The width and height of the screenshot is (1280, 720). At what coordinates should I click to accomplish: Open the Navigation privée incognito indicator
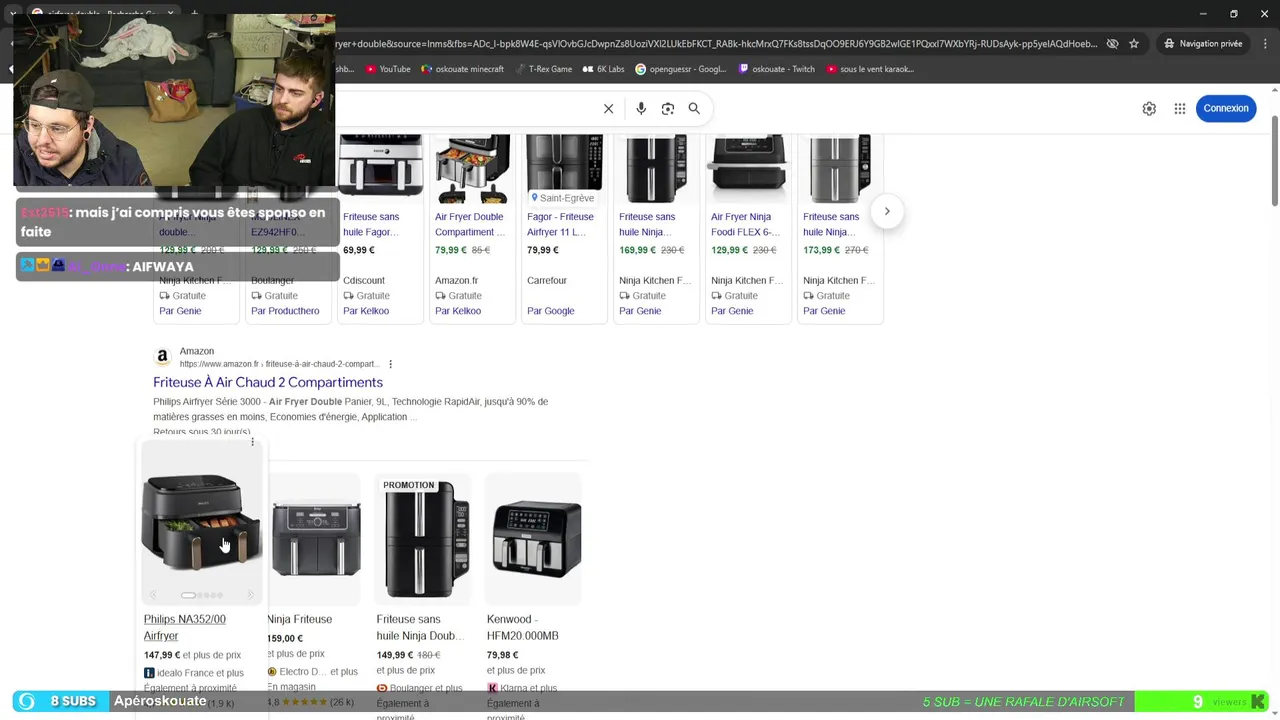click(x=1203, y=44)
